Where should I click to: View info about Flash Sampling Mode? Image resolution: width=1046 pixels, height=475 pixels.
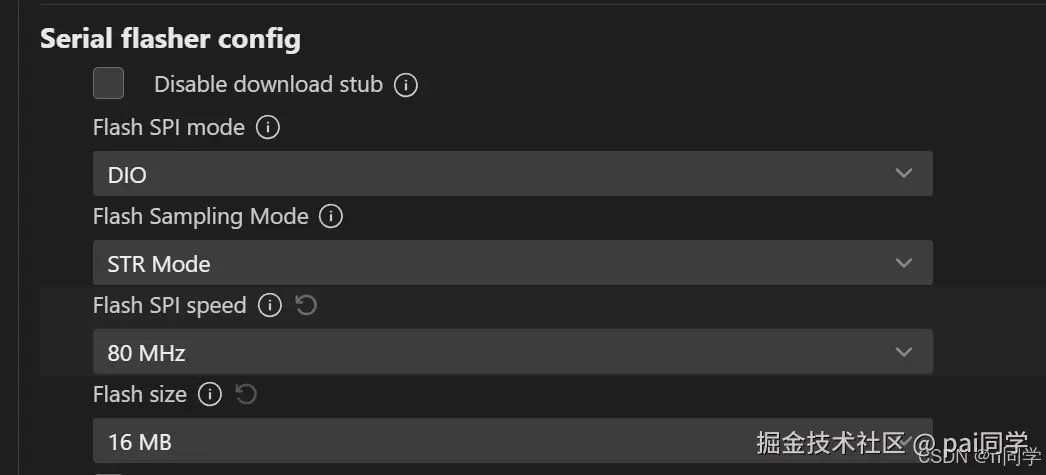(331, 216)
